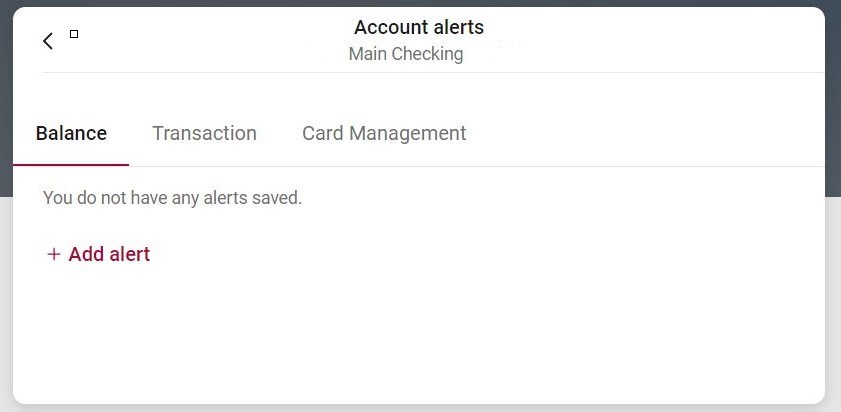
Task: Click the Main Checking account subtitle
Action: [406, 54]
